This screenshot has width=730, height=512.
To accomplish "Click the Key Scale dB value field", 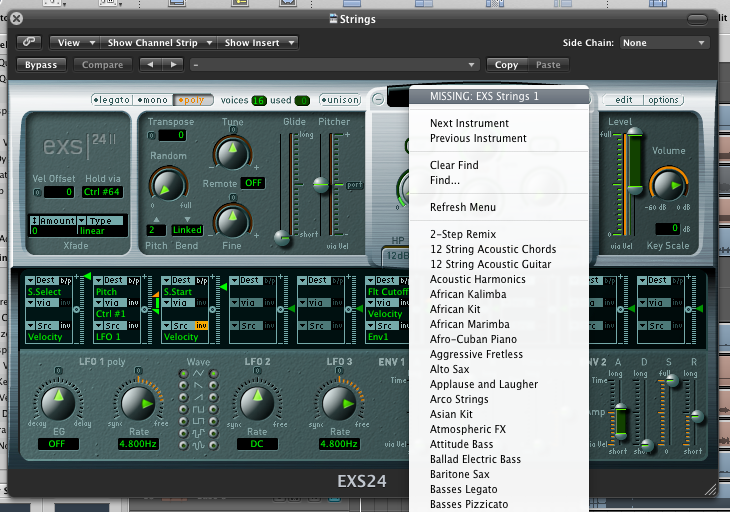I will point(667,229).
